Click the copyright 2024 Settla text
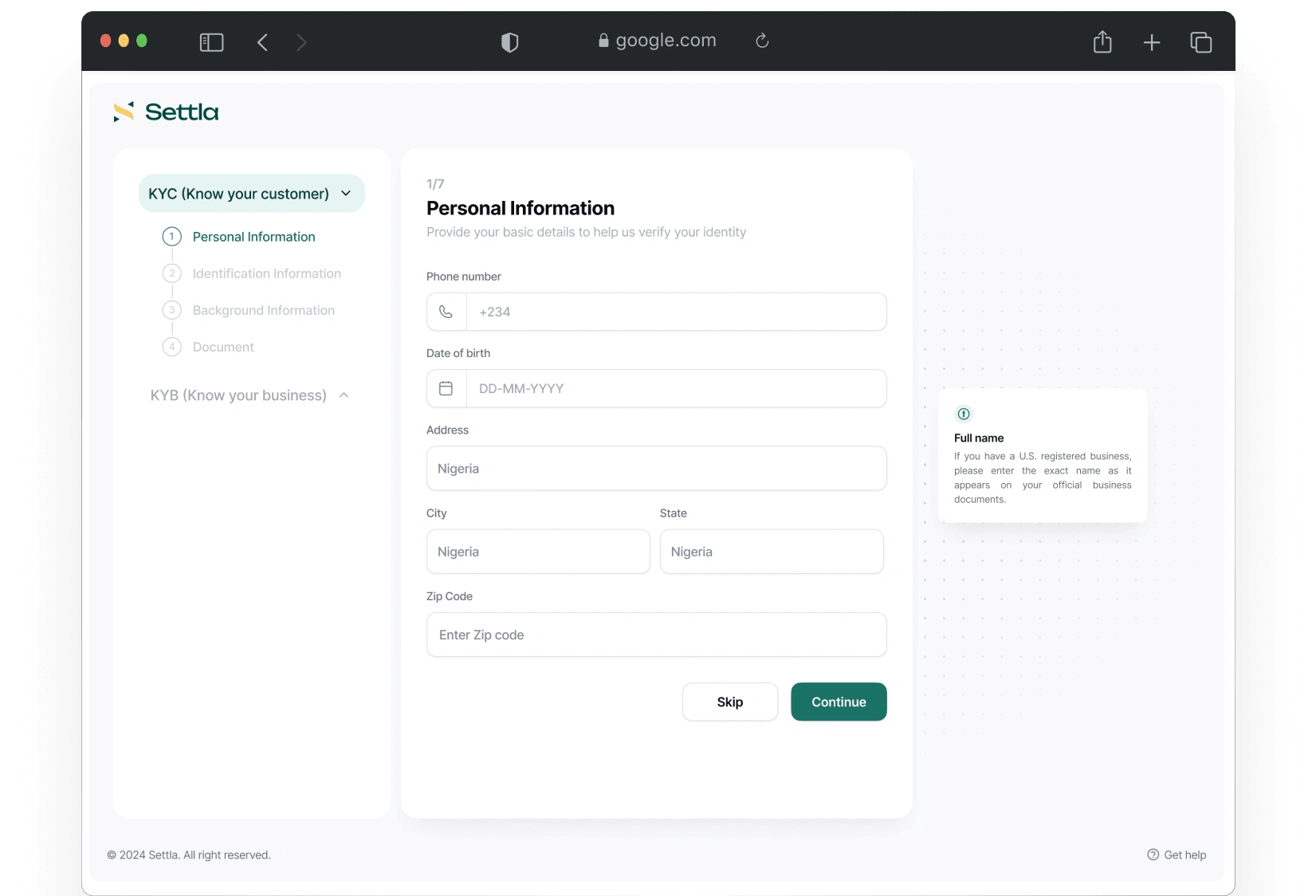This screenshot has height=896, width=1316. tap(189, 855)
